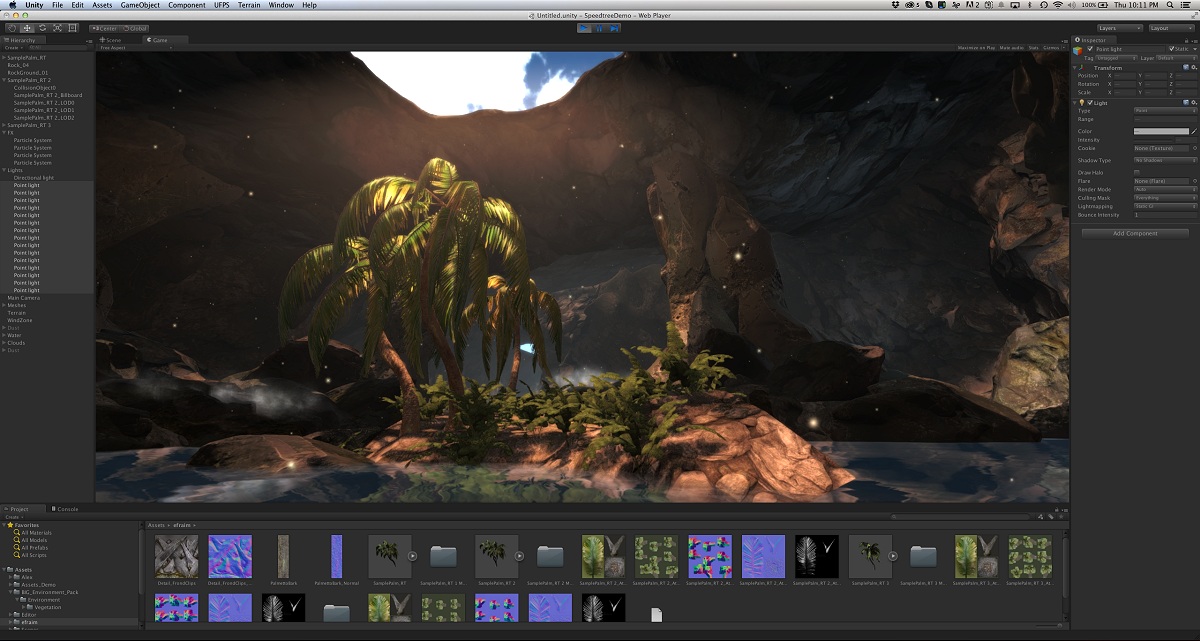
Task: Select the Move tool in the toolbar
Action: (x=27, y=27)
